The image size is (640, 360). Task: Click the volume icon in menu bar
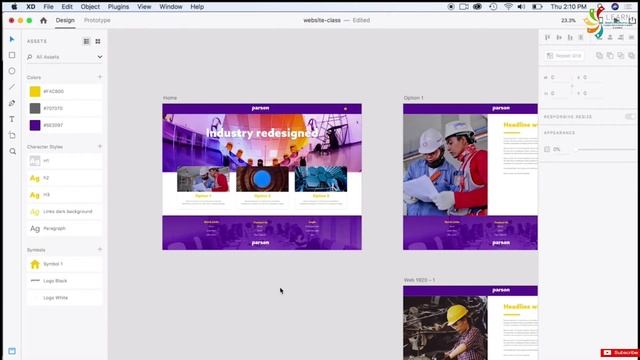coord(521,7)
